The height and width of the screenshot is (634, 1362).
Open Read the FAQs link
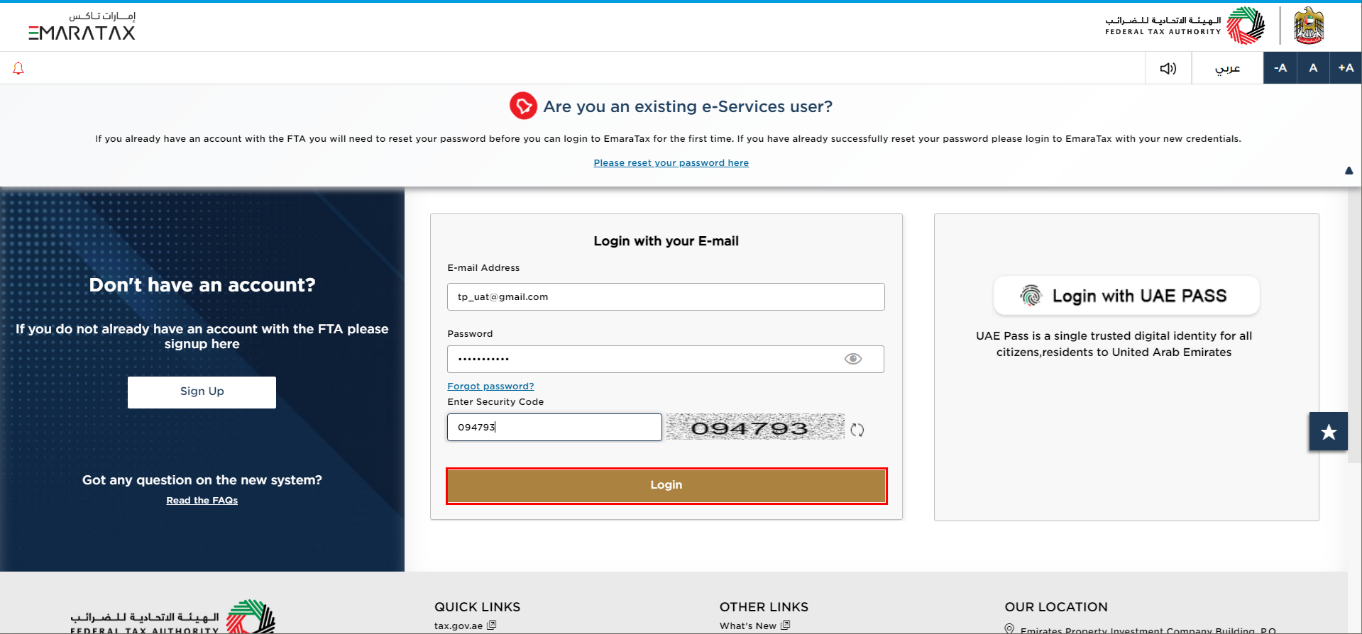pyautogui.click(x=202, y=501)
